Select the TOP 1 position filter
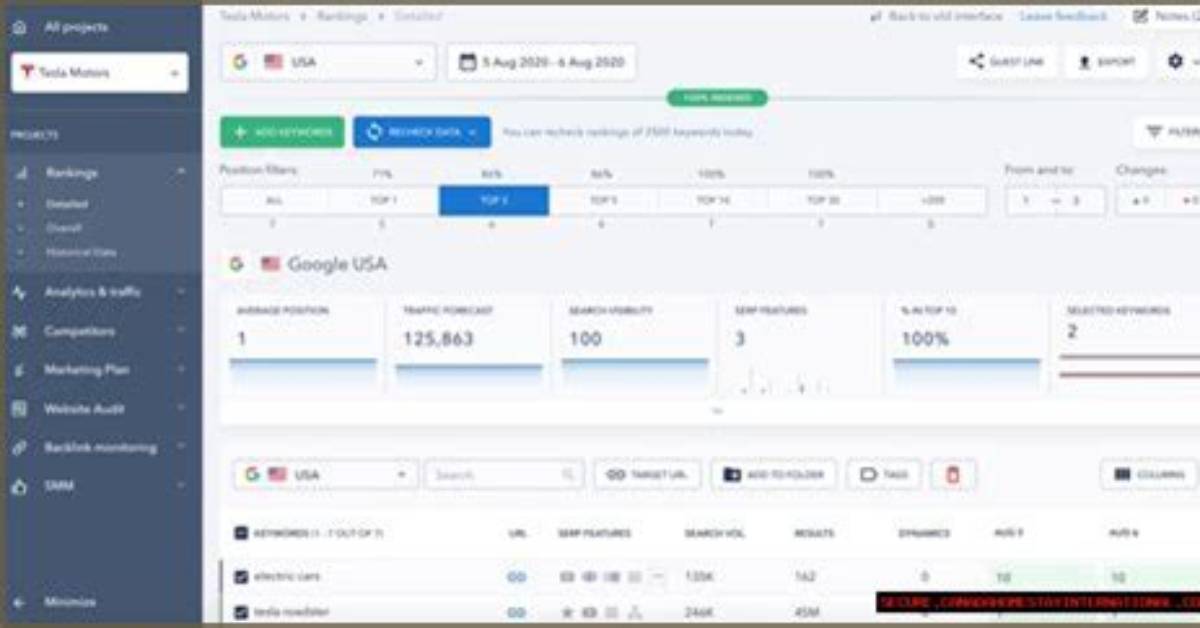This screenshot has width=1200, height=628. pos(384,200)
